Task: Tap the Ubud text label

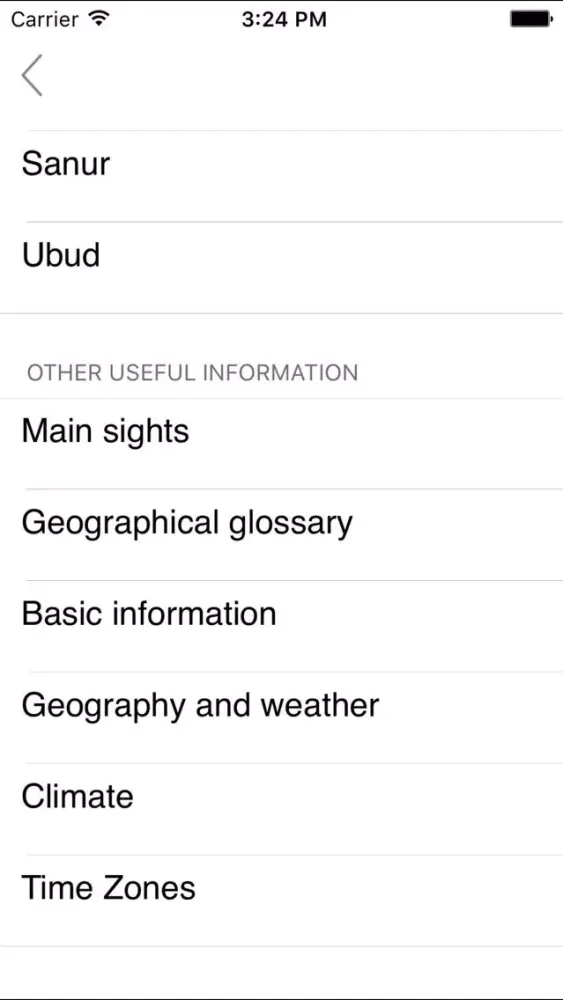Action: (x=61, y=255)
